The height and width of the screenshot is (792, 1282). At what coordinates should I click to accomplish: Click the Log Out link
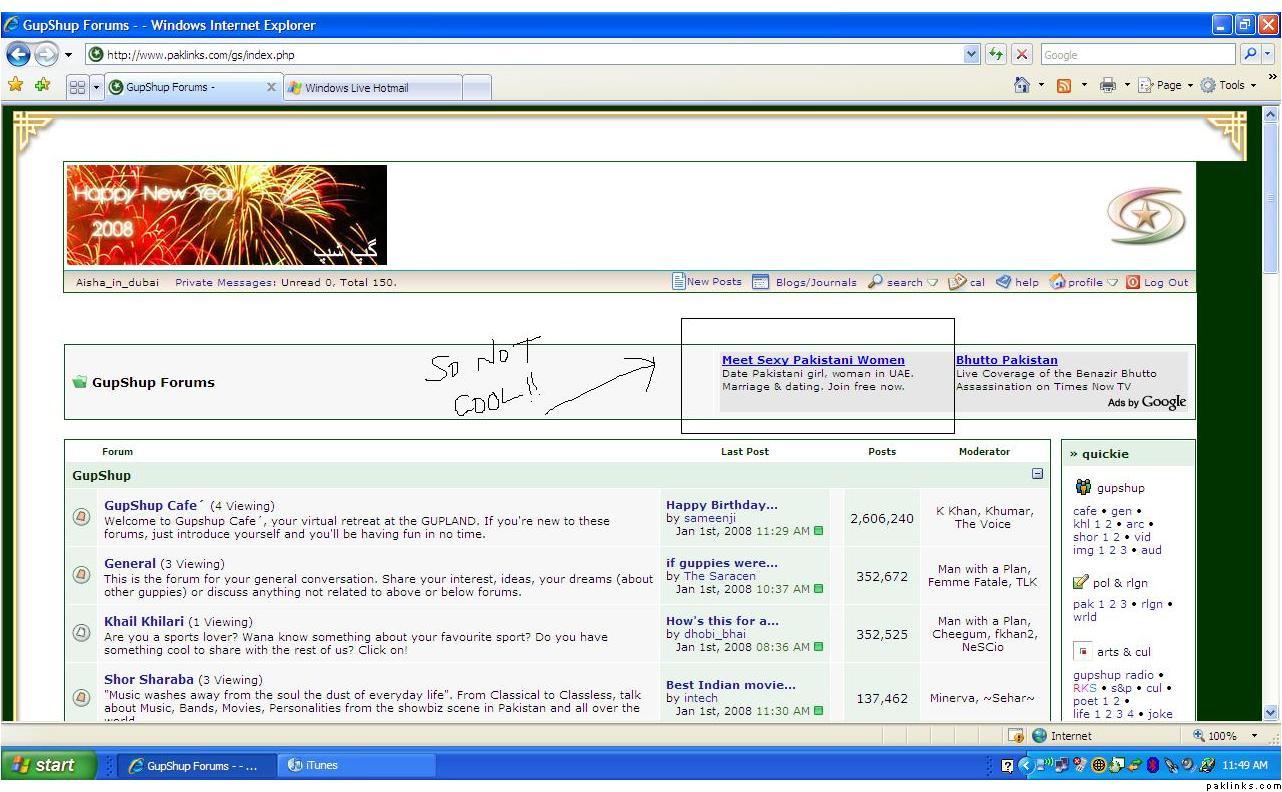[1165, 283]
